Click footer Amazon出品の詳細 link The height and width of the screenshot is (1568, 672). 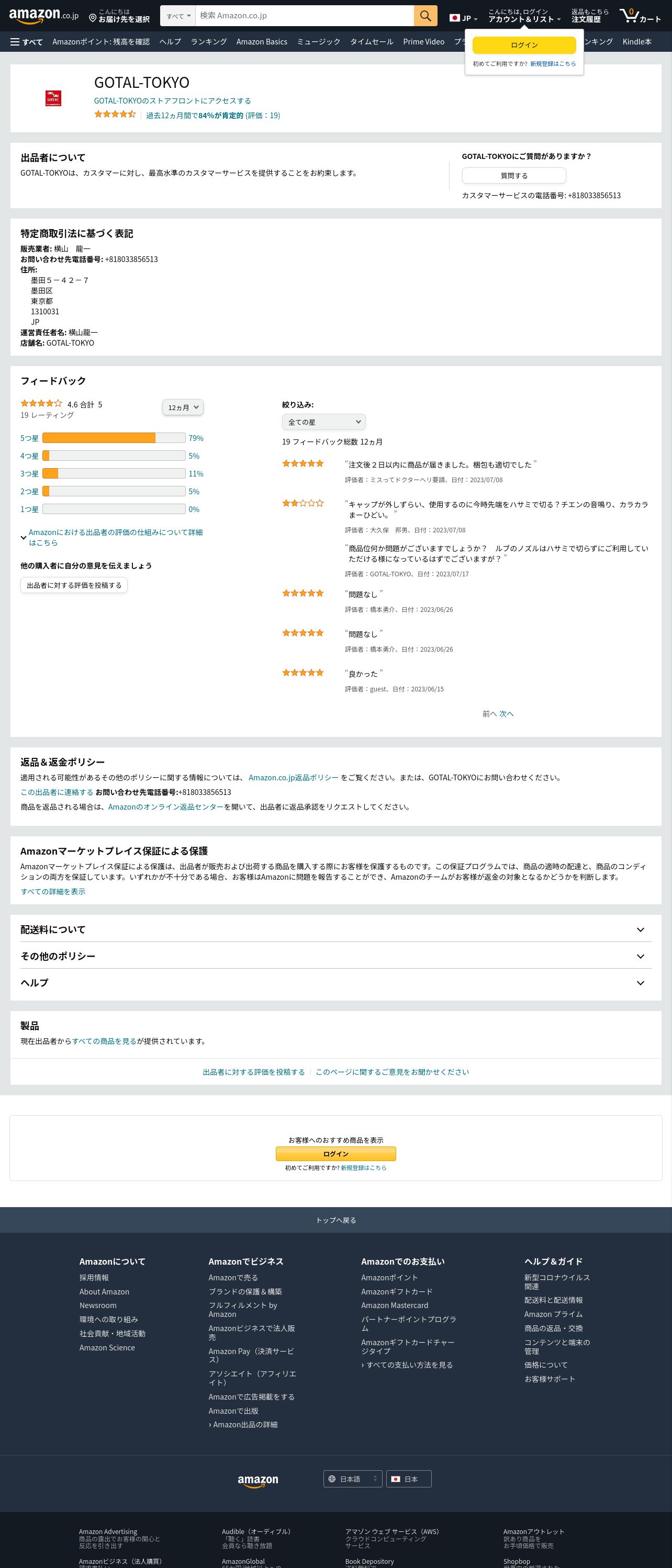(243, 1424)
